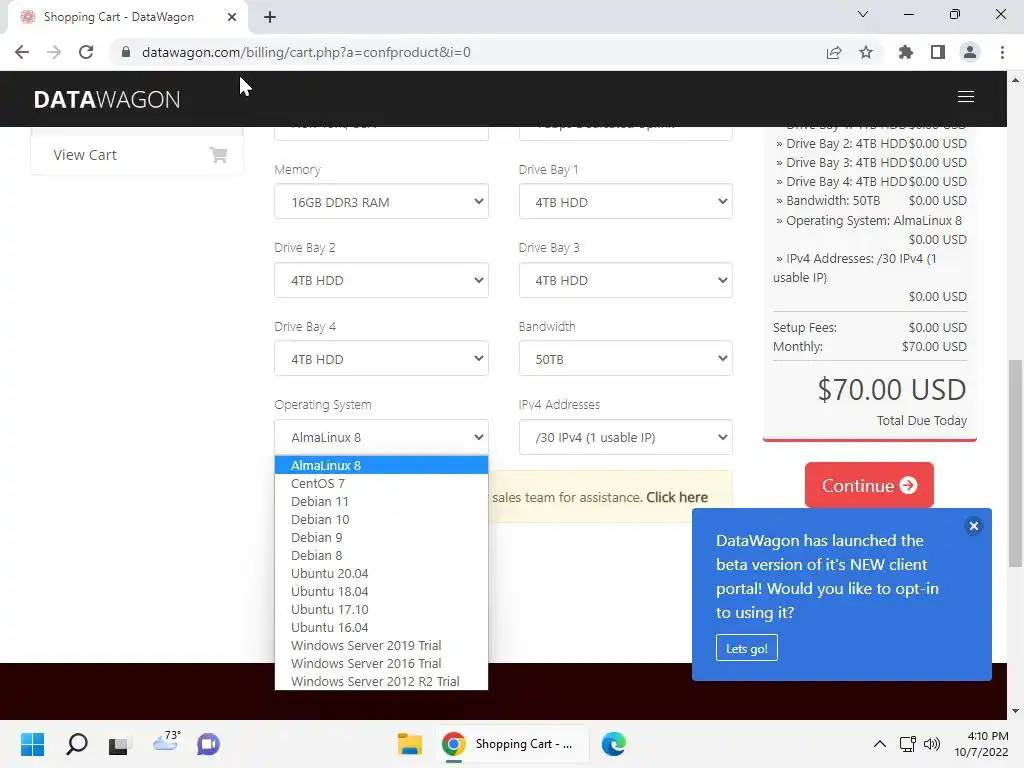Click the Chrome Shopping Cart taskbar button

[511, 744]
